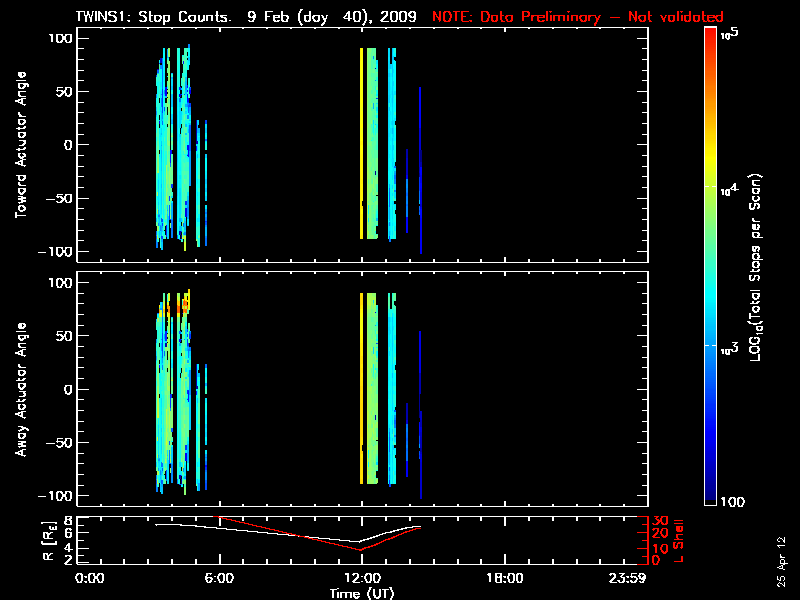Click the red 'Data Preliminary' warning note
Viewport: 800px width, 600px height.
click(x=577, y=17)
